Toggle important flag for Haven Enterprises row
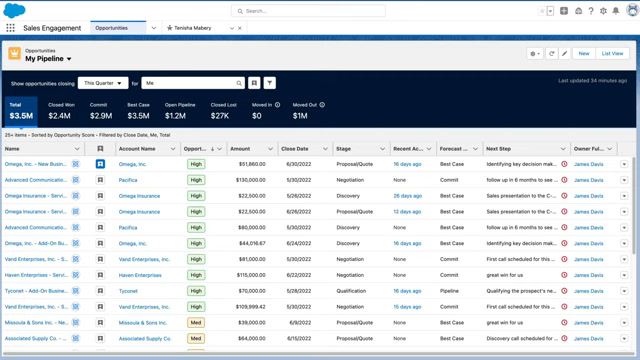Screen dimensions: 640x360 [x=100, y=275]
